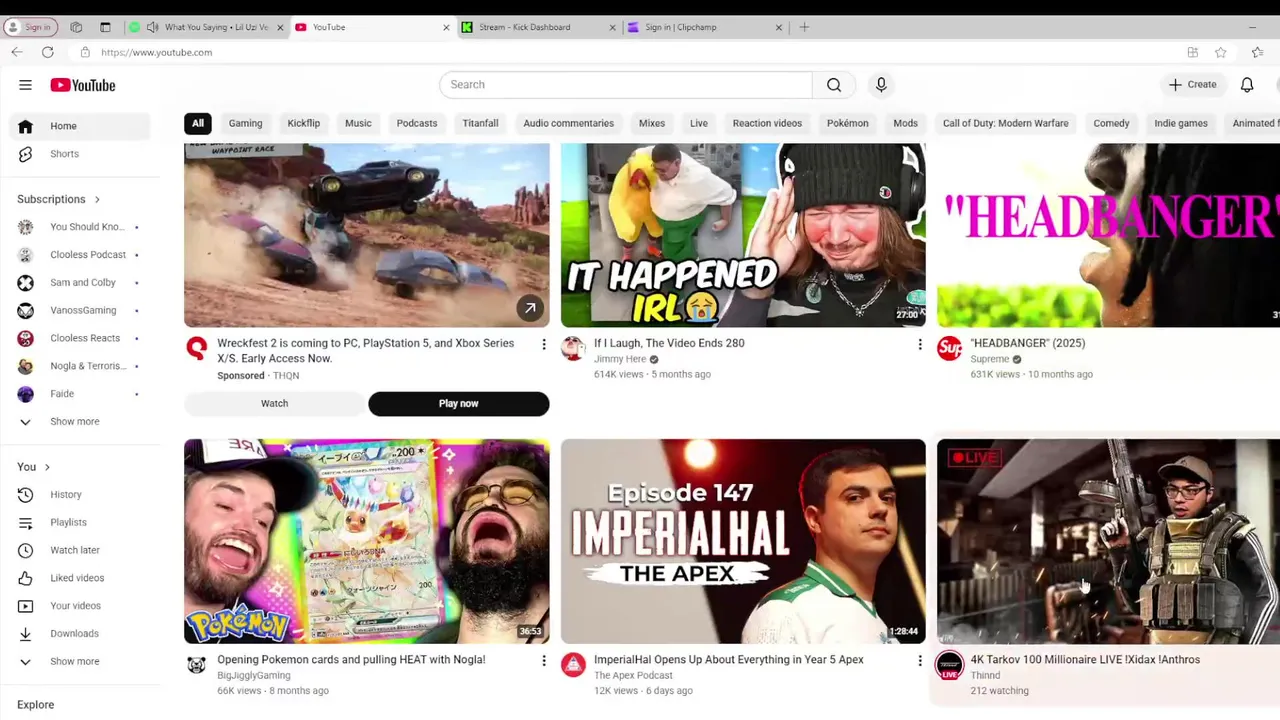The width and height of the screenshot is (1280, 720).
Task: Select Call of Duty: Modern Warfare chip
Action: [x=1005, y=123]
